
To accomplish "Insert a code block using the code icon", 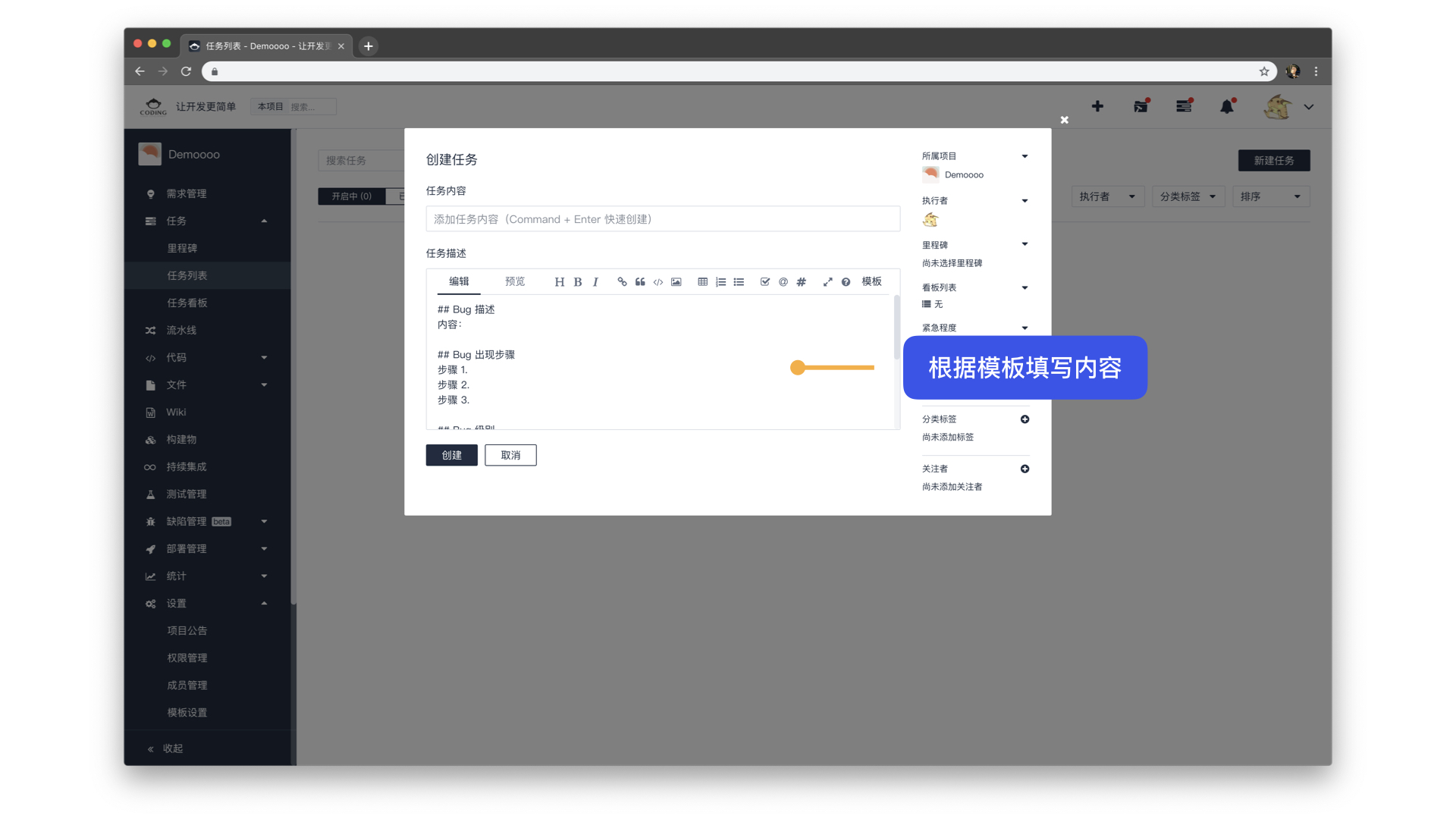I will pos(658,282).
